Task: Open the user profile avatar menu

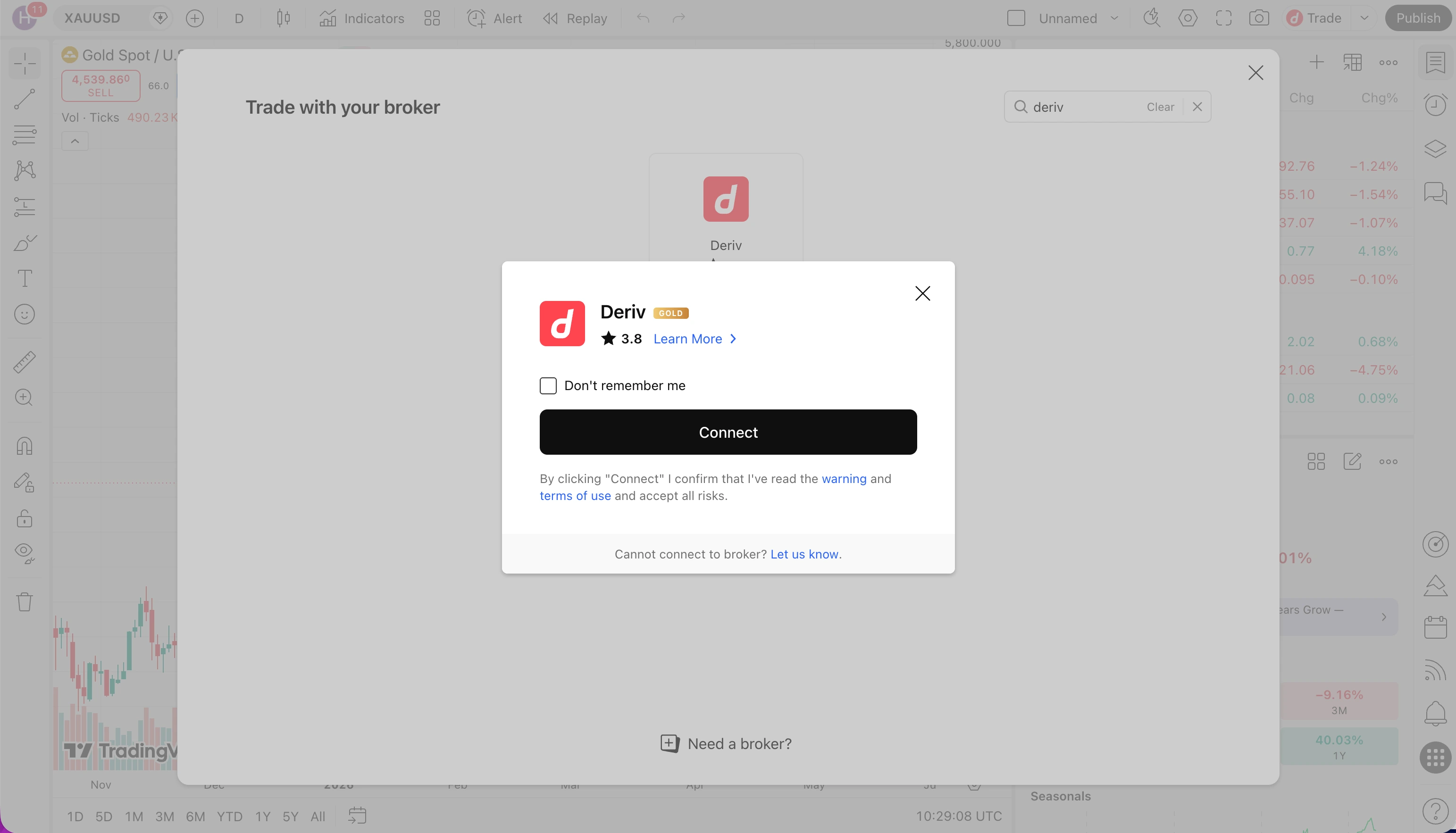Action: [24, 18]
